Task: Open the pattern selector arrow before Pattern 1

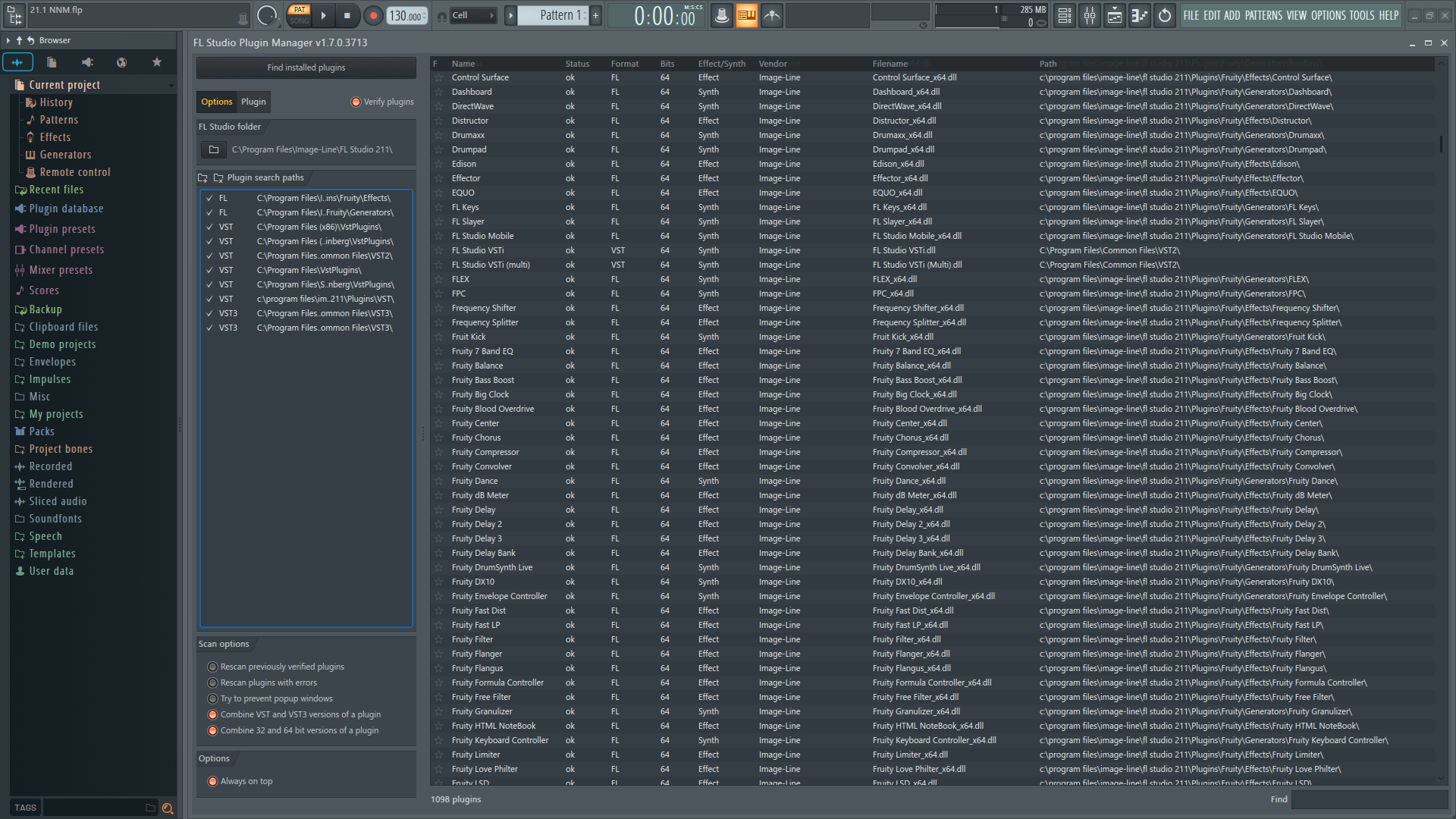Action: click(510, 15)
